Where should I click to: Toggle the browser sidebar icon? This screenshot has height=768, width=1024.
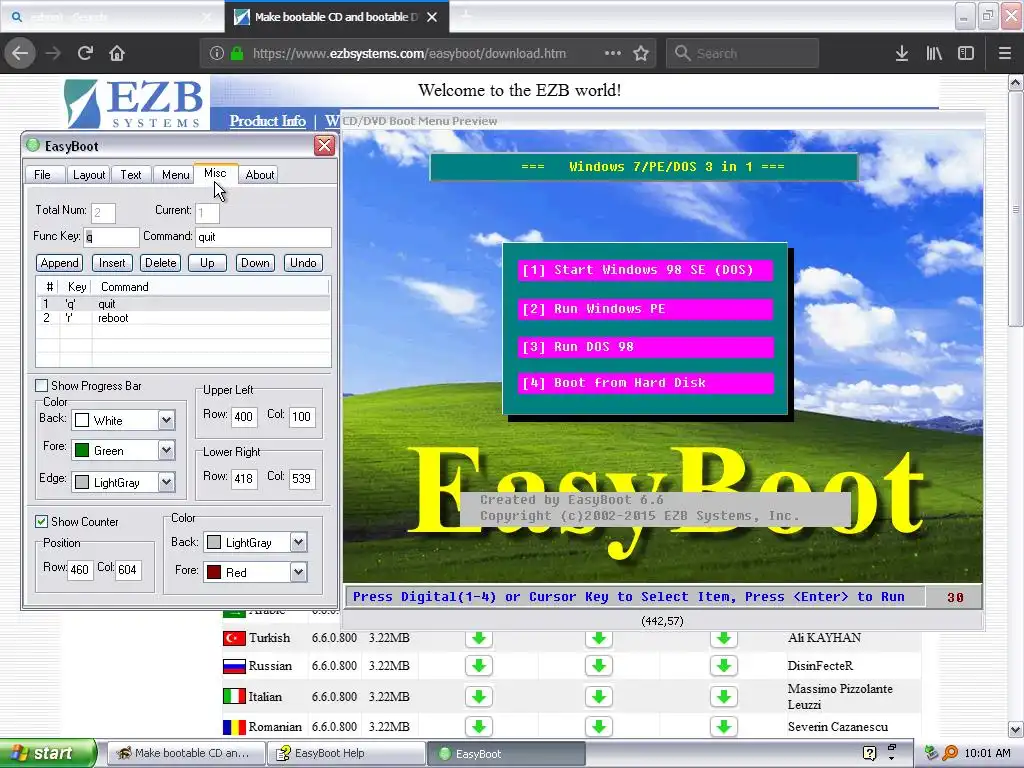click(x=966, y=54)
